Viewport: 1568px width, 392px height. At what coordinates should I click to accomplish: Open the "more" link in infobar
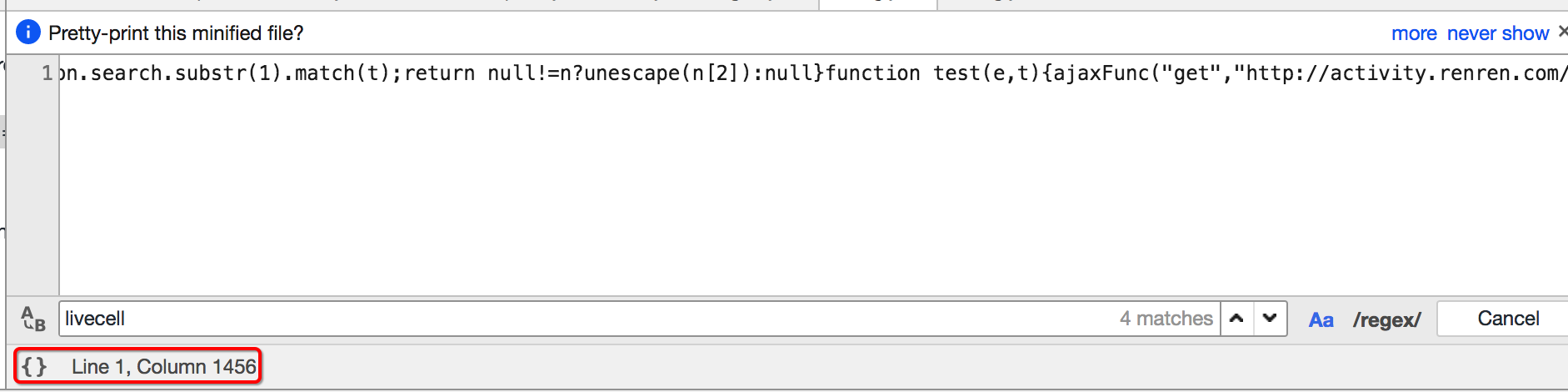[1414, 33]
